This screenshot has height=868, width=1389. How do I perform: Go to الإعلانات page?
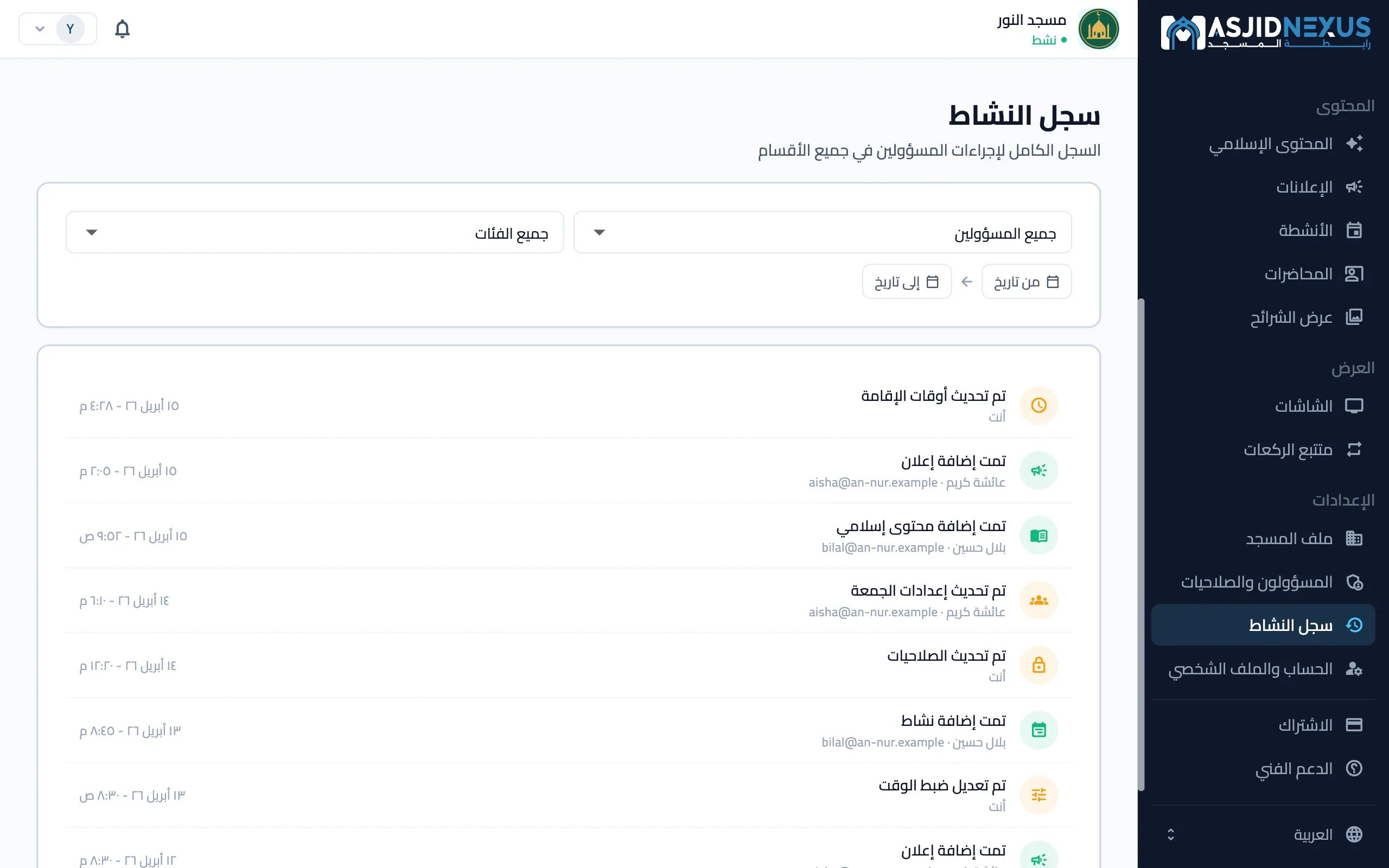1263,187
